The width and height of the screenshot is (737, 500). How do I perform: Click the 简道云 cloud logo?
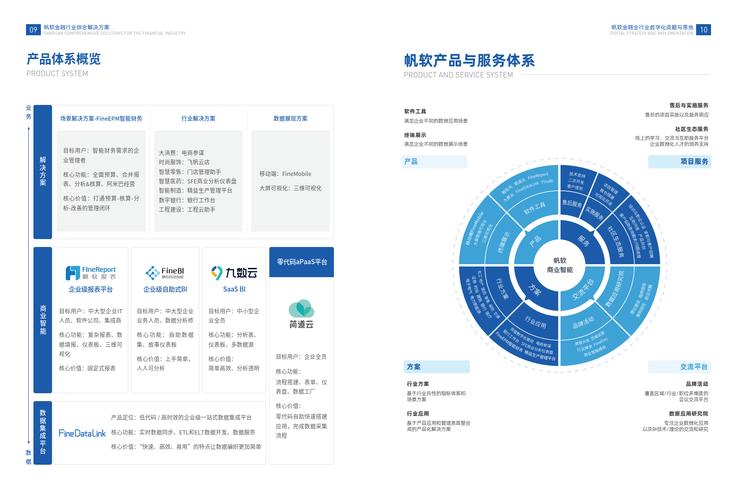click(x=301, y=309)
